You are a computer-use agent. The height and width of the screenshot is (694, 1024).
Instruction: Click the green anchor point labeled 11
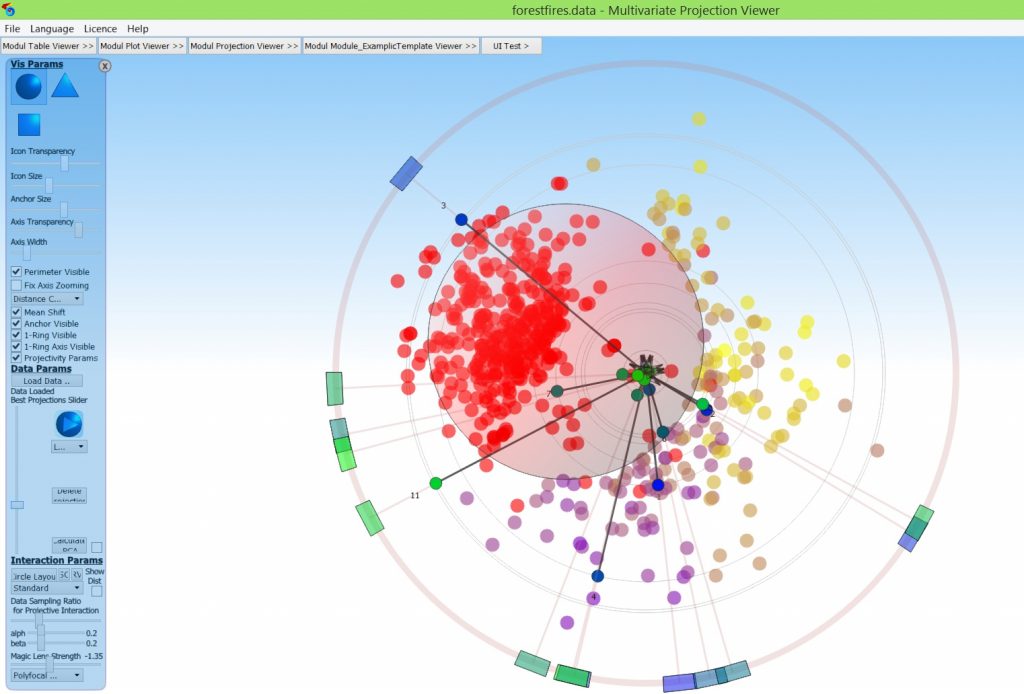pos(435,483)
